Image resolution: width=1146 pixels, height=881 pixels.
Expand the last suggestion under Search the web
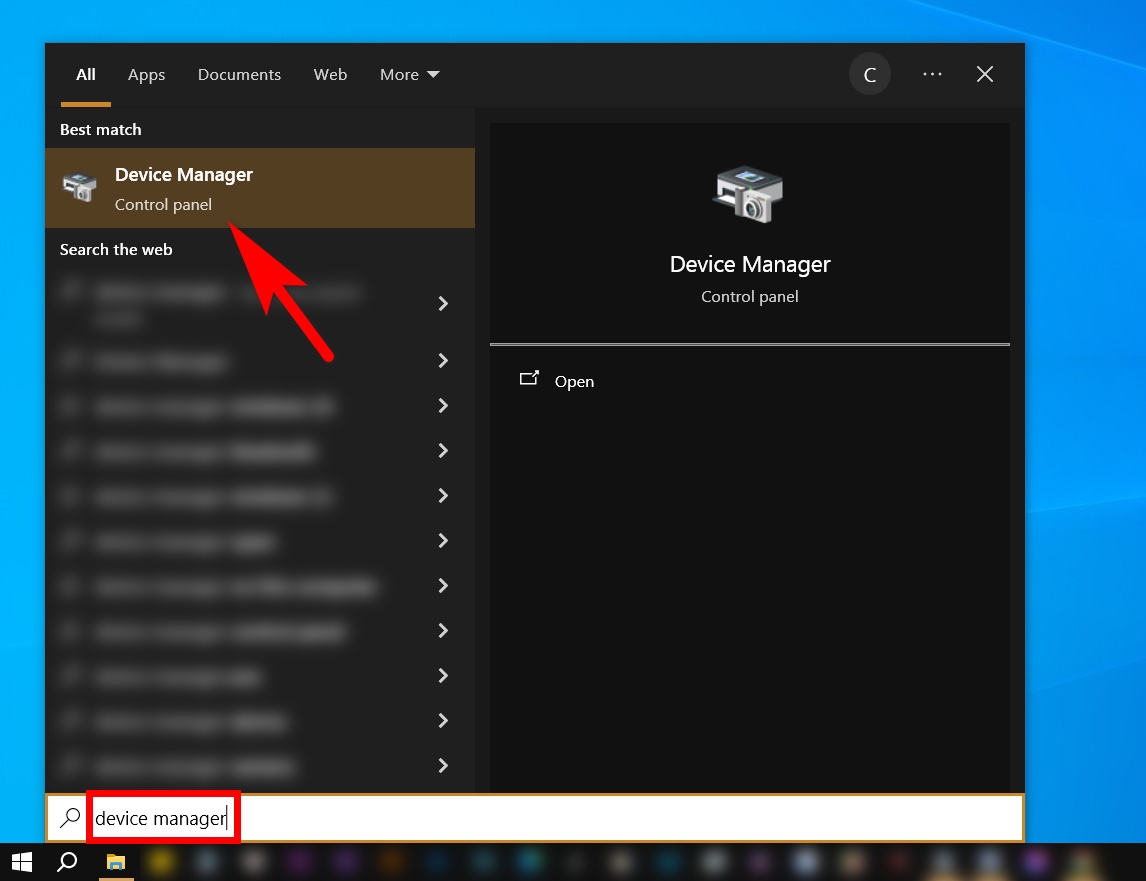443,765
